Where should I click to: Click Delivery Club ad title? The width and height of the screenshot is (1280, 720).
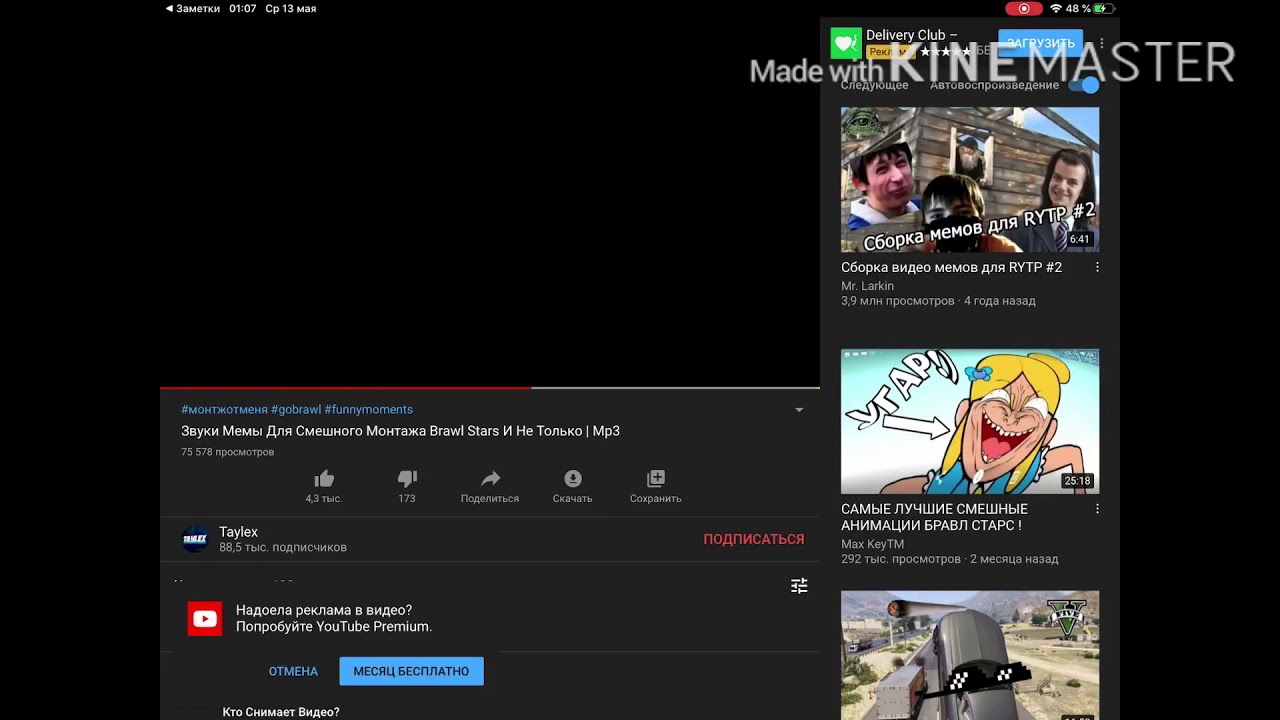pyautogui.click(x=912, y=35)
